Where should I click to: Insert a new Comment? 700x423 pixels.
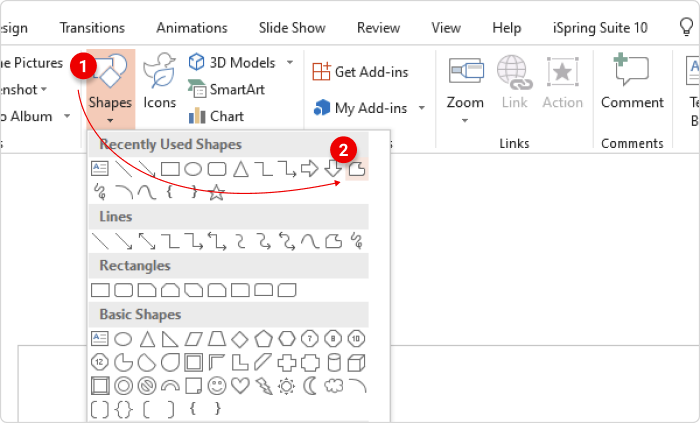tap(632, 83)
